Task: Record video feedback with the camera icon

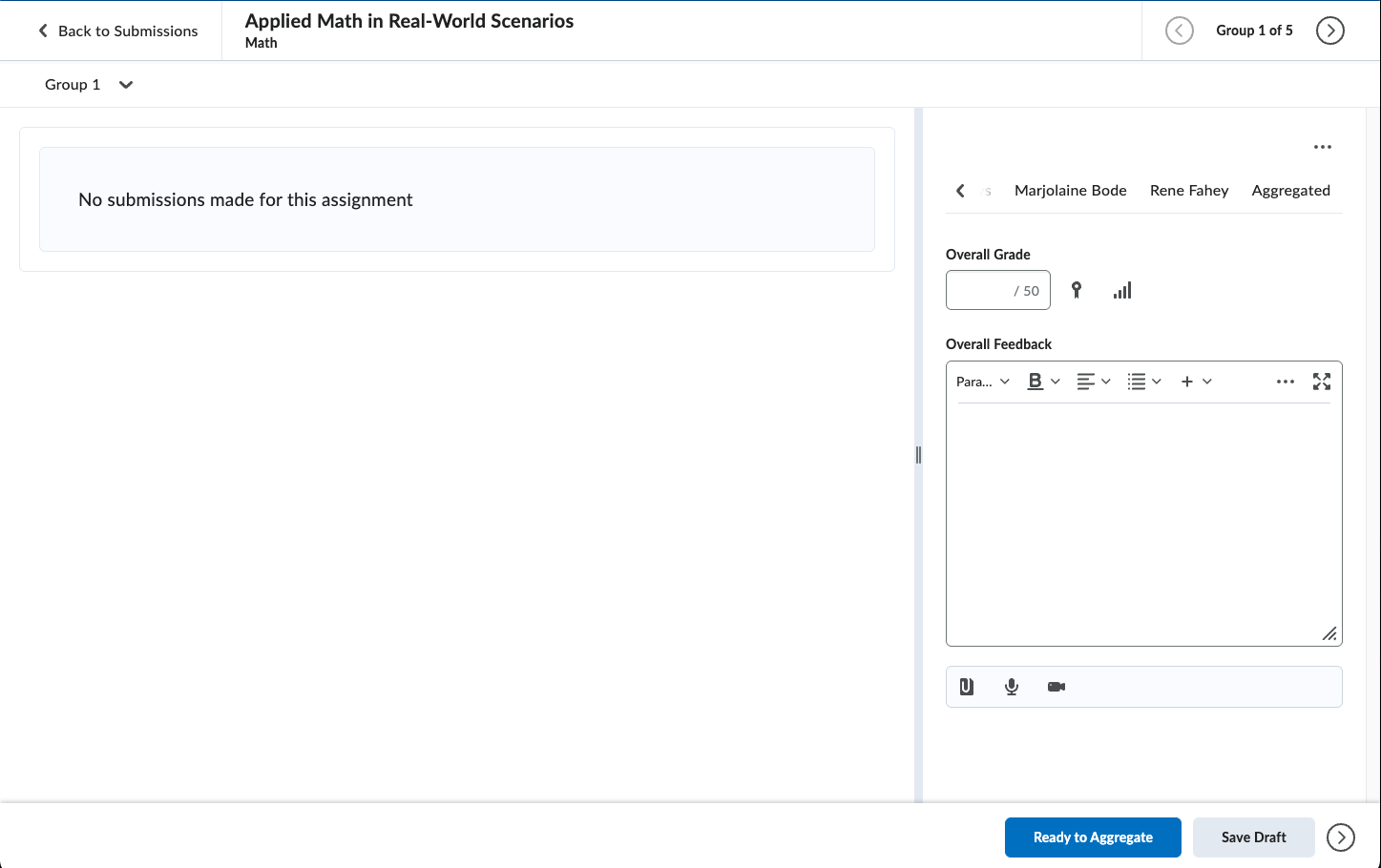Action: point(1057,687)
